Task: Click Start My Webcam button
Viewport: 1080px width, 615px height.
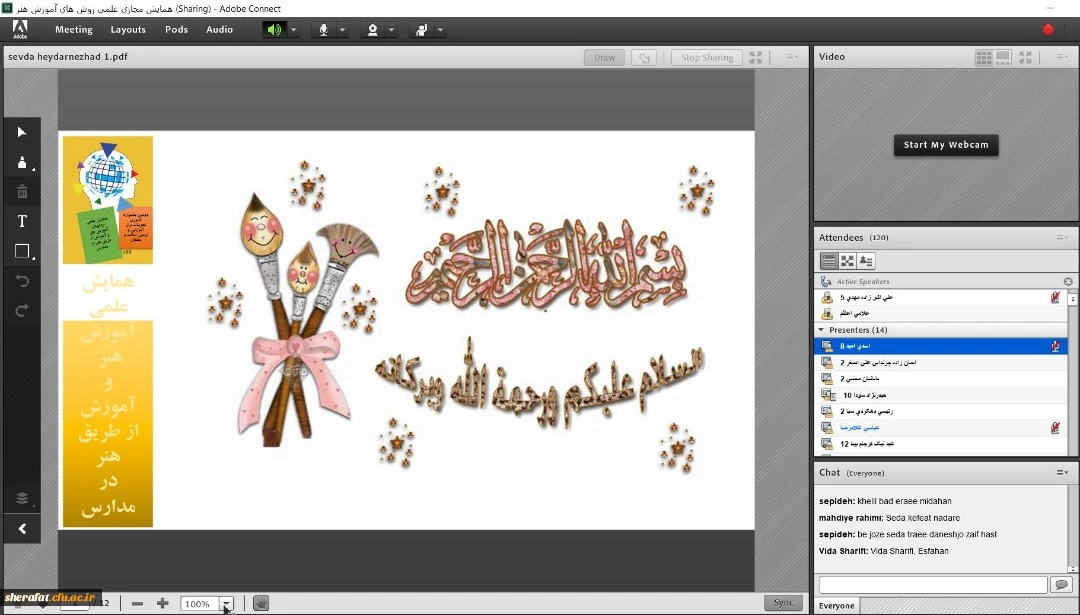Action: (x=945, y=145)
